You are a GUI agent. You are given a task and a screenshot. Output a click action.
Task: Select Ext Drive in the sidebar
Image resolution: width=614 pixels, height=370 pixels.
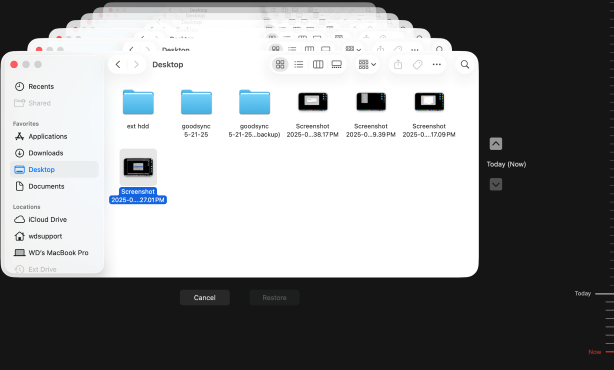click(54, 269)
